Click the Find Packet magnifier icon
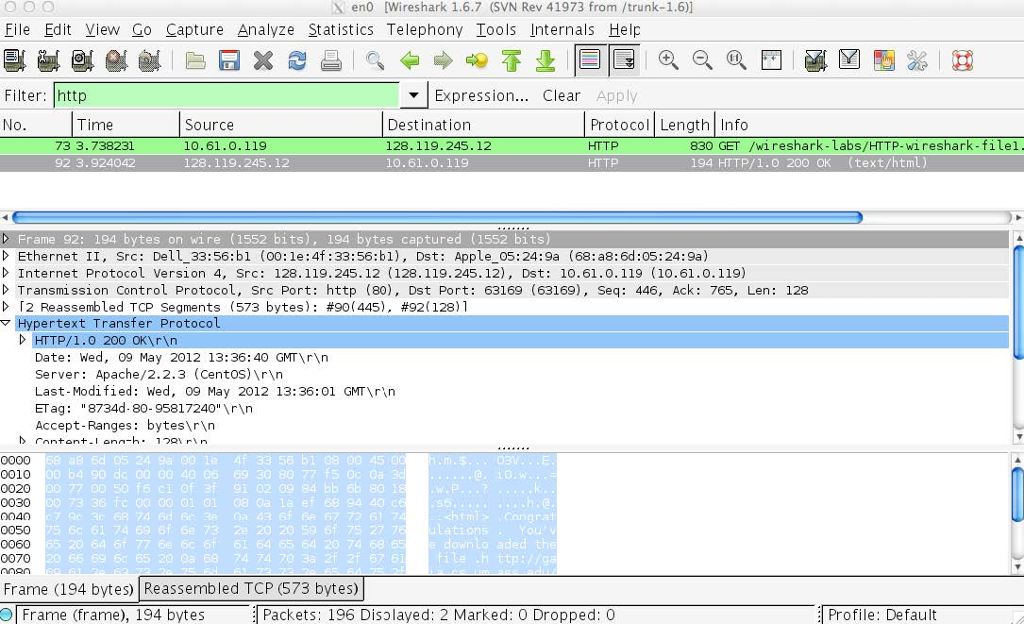1024x624 pixels. [376, 60]
